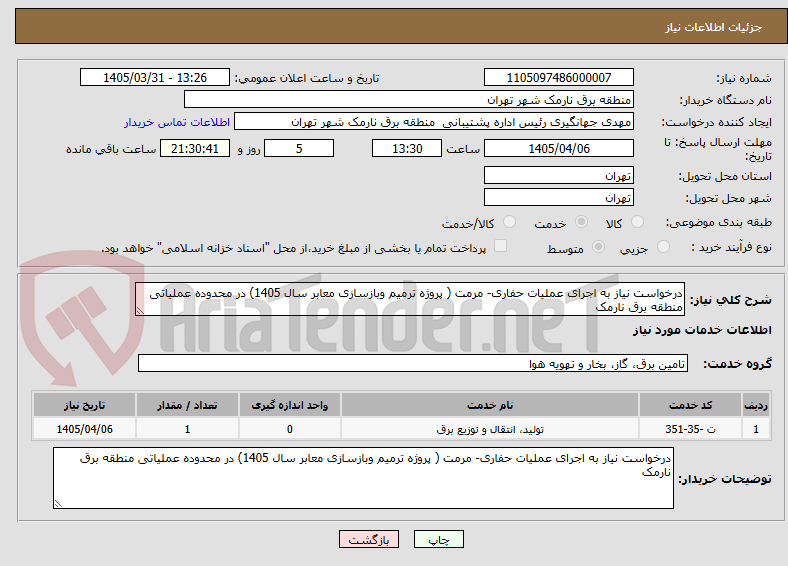Click the جزئیات اطلاعات نیاز page header

(x=714, y=27)
